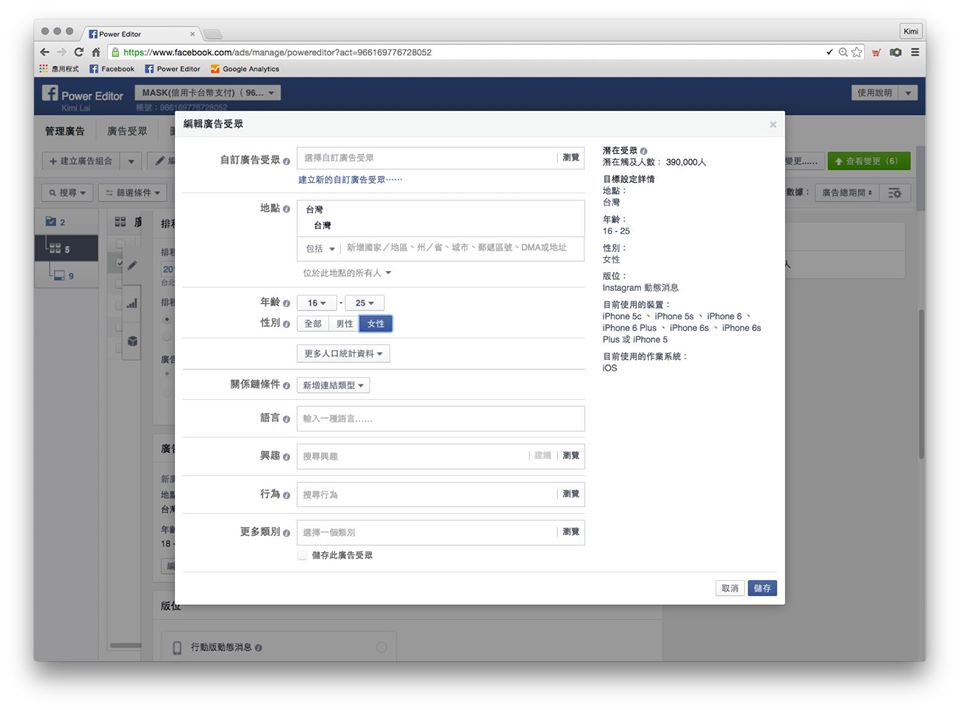Click 建立新的自訂廣告受眾 link

point(350,180)
